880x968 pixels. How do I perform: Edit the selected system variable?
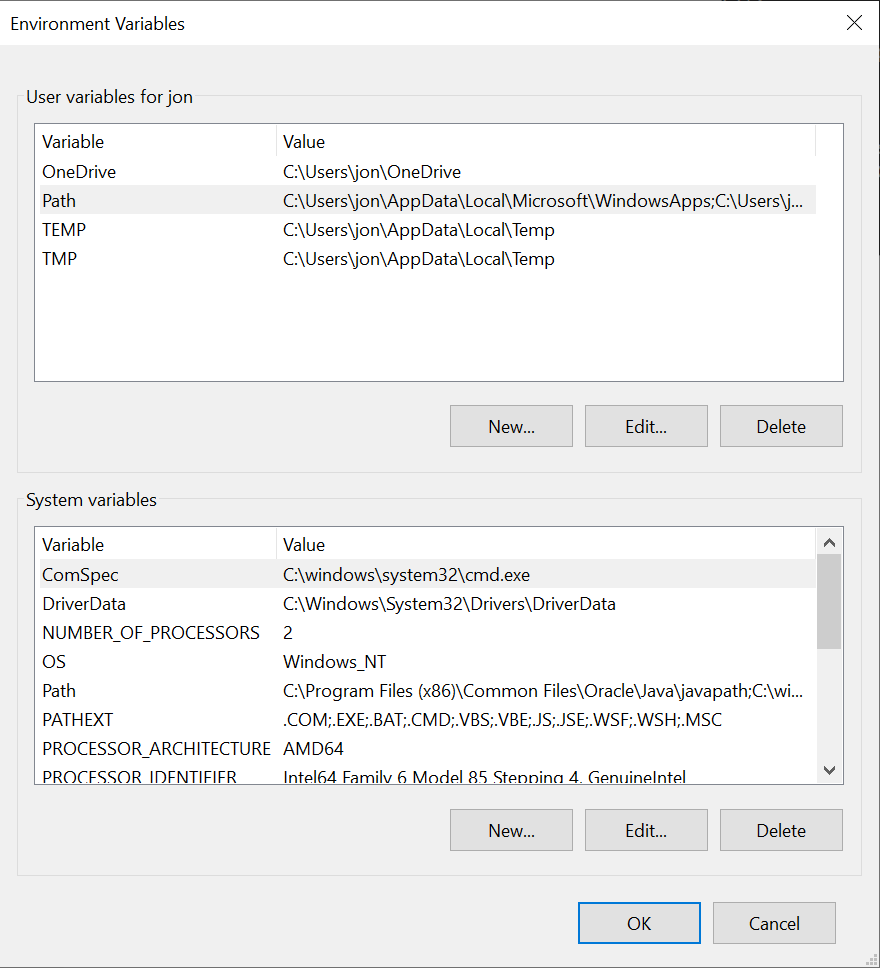(x=646, y=830)
